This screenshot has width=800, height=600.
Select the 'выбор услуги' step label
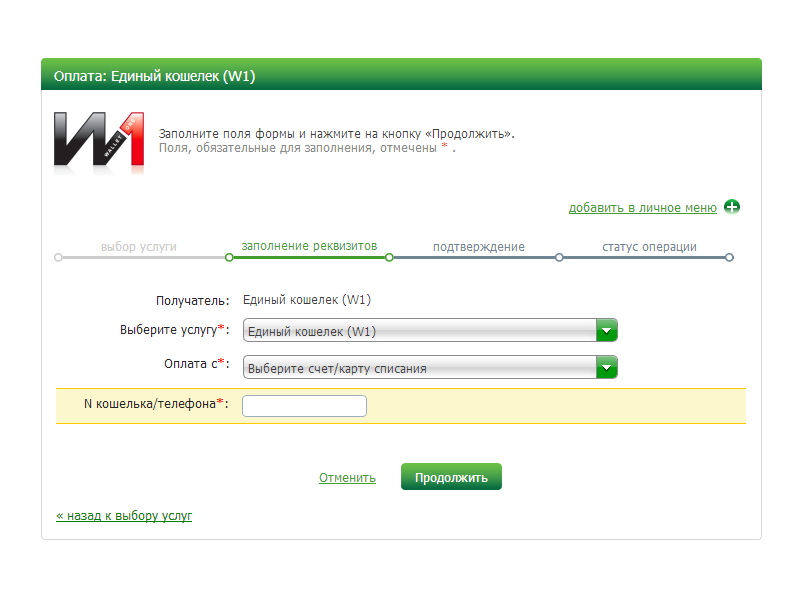pyautogui.click(x=139, y=246)
